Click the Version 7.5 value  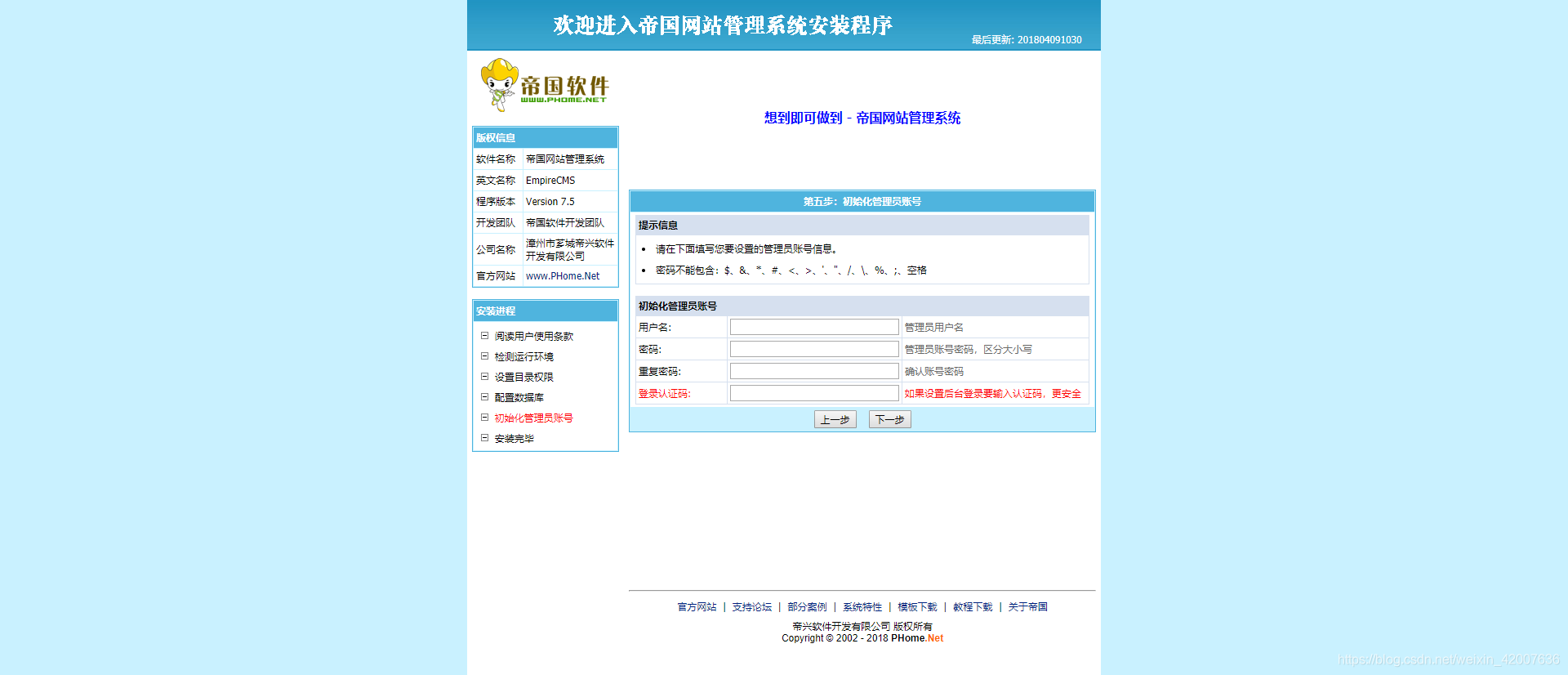[550, 202]
